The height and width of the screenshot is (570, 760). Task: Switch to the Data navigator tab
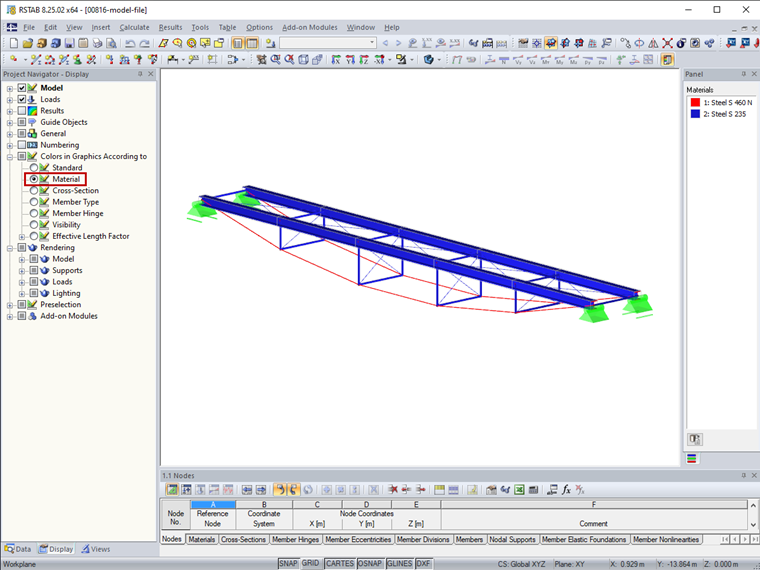[x=18, y=549]
